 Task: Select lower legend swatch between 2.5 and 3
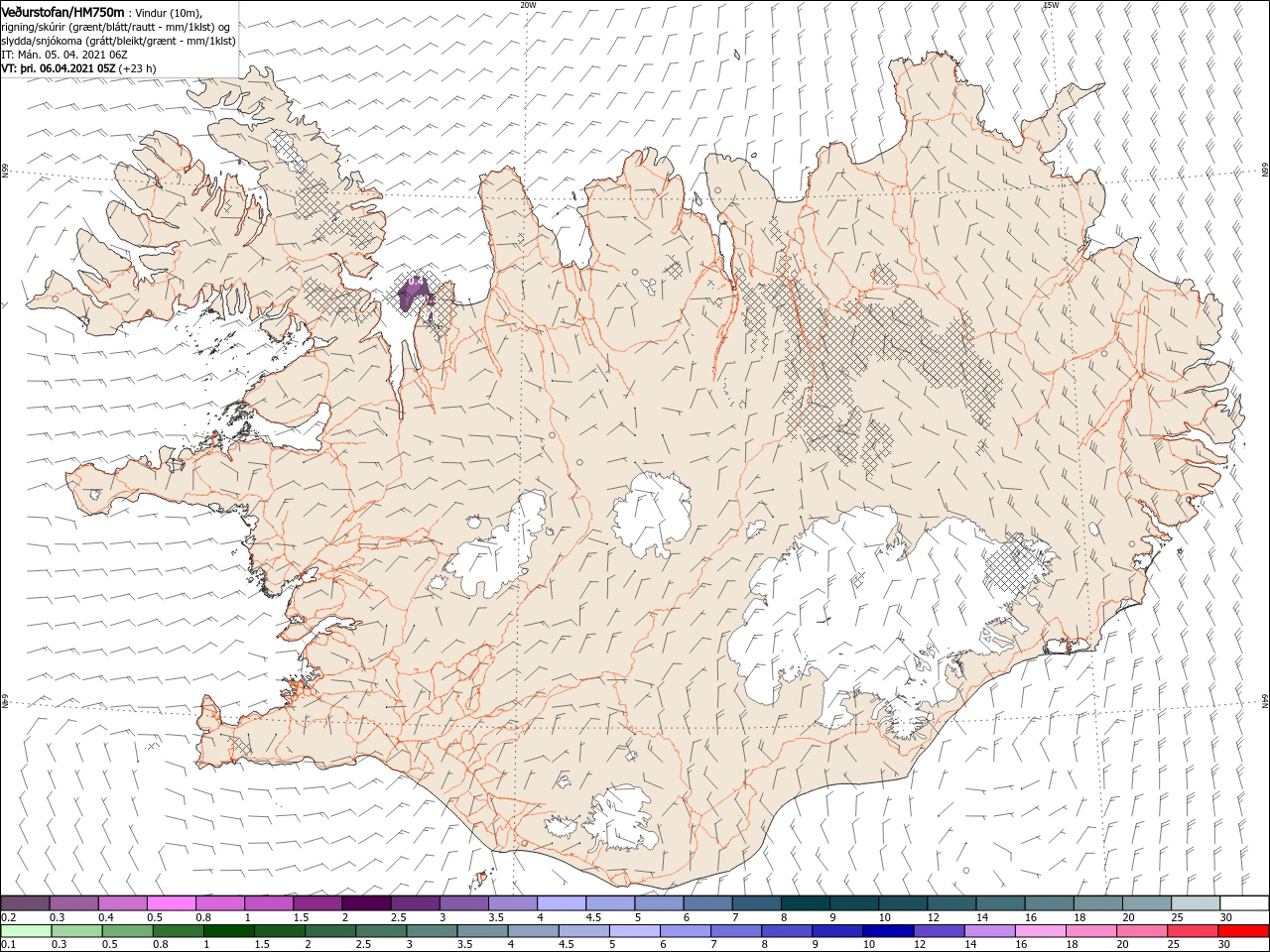(381, 931)
